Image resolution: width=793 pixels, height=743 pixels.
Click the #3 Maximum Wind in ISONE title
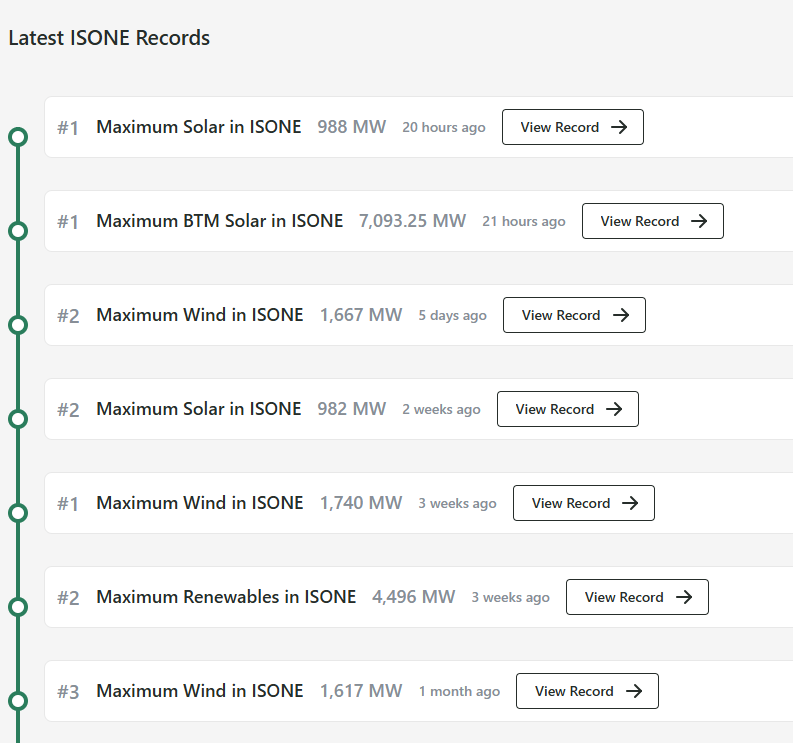199,691
